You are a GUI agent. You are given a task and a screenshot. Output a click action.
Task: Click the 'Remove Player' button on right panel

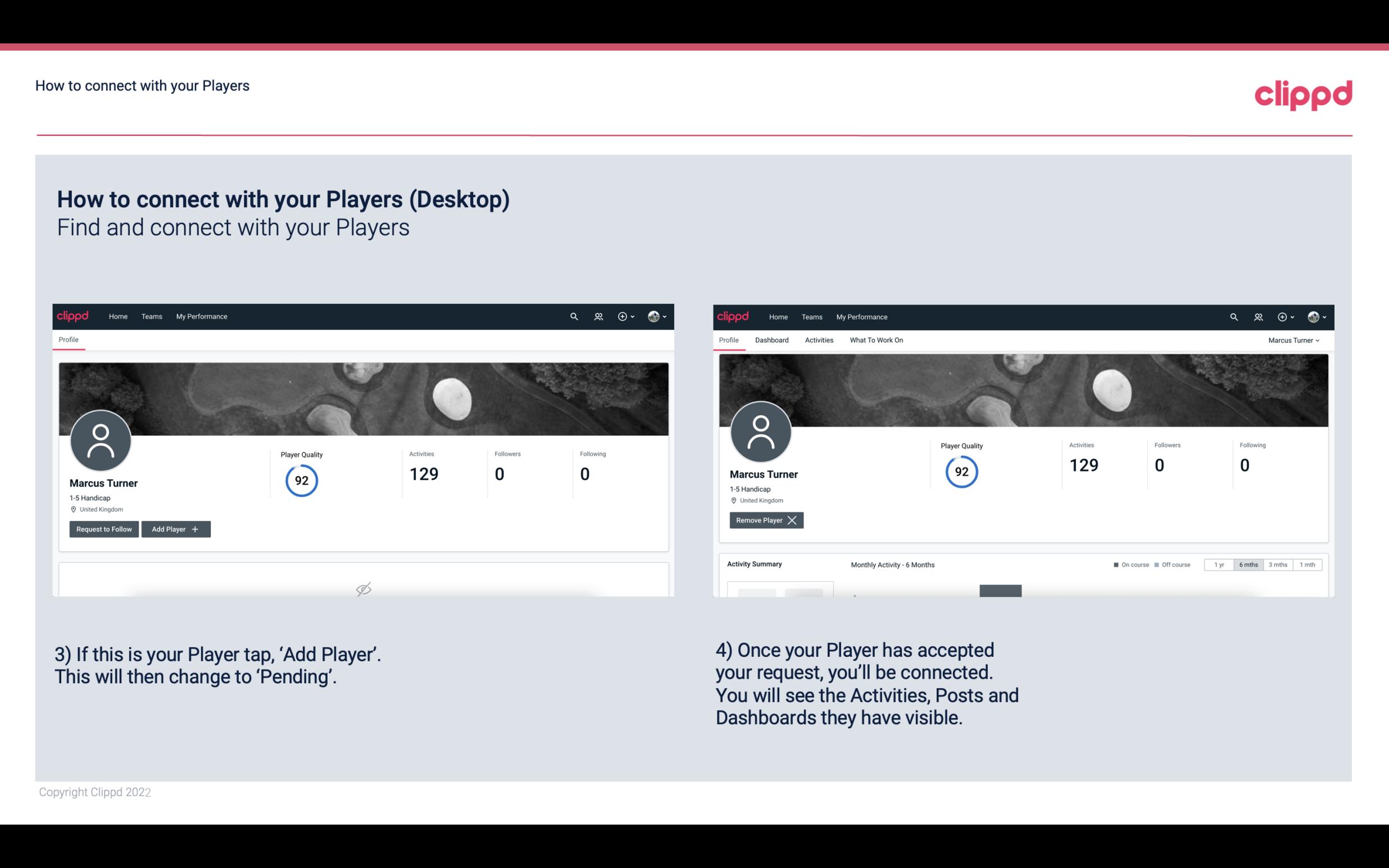(x=765, y=520)
